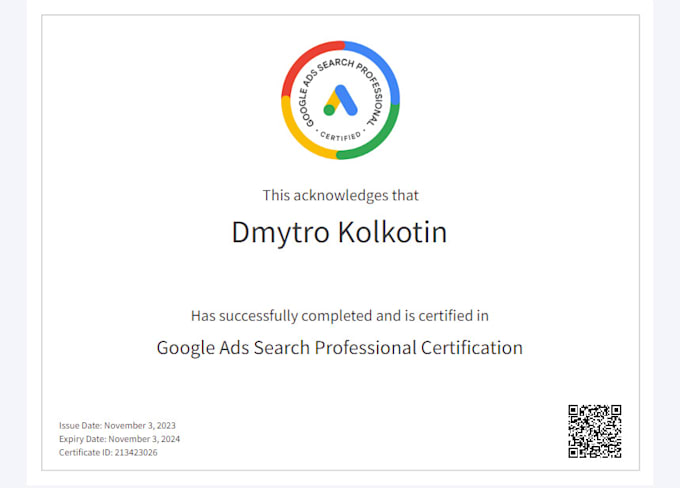Click the Expiry Date: November 3, 2024 line
The width and height of the screenshot is (680, 488).
click(119, 439)
